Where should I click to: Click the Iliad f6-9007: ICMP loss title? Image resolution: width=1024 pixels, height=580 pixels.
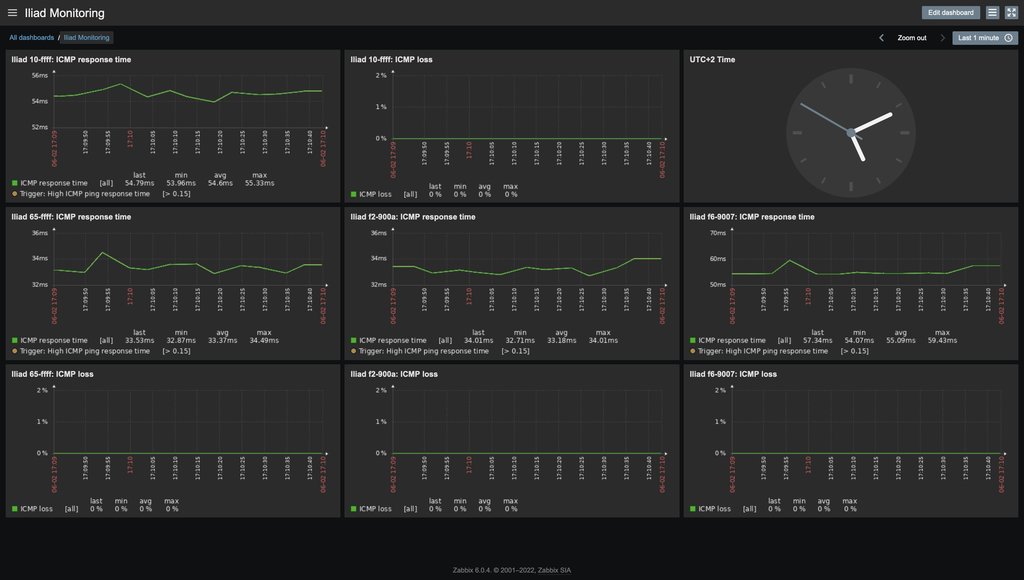pyautogui.click(x=733, y=374)
